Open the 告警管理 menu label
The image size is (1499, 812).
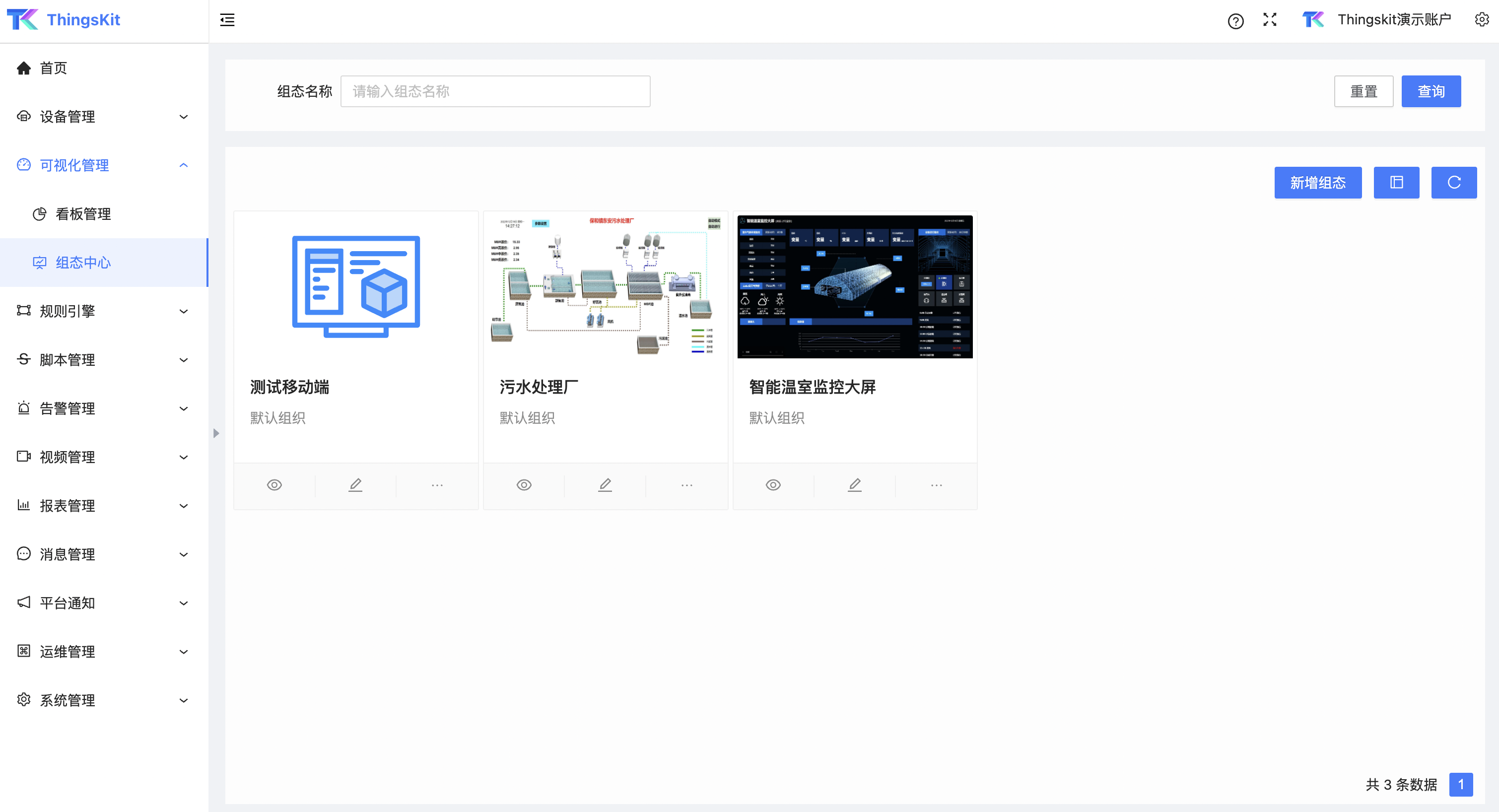pos(68,408)
